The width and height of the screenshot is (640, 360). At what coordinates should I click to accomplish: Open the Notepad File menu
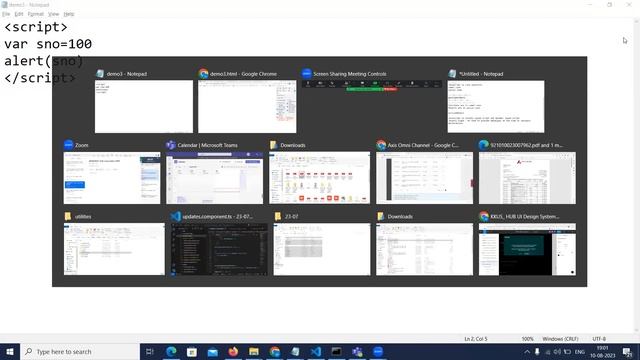click(6, 14)
